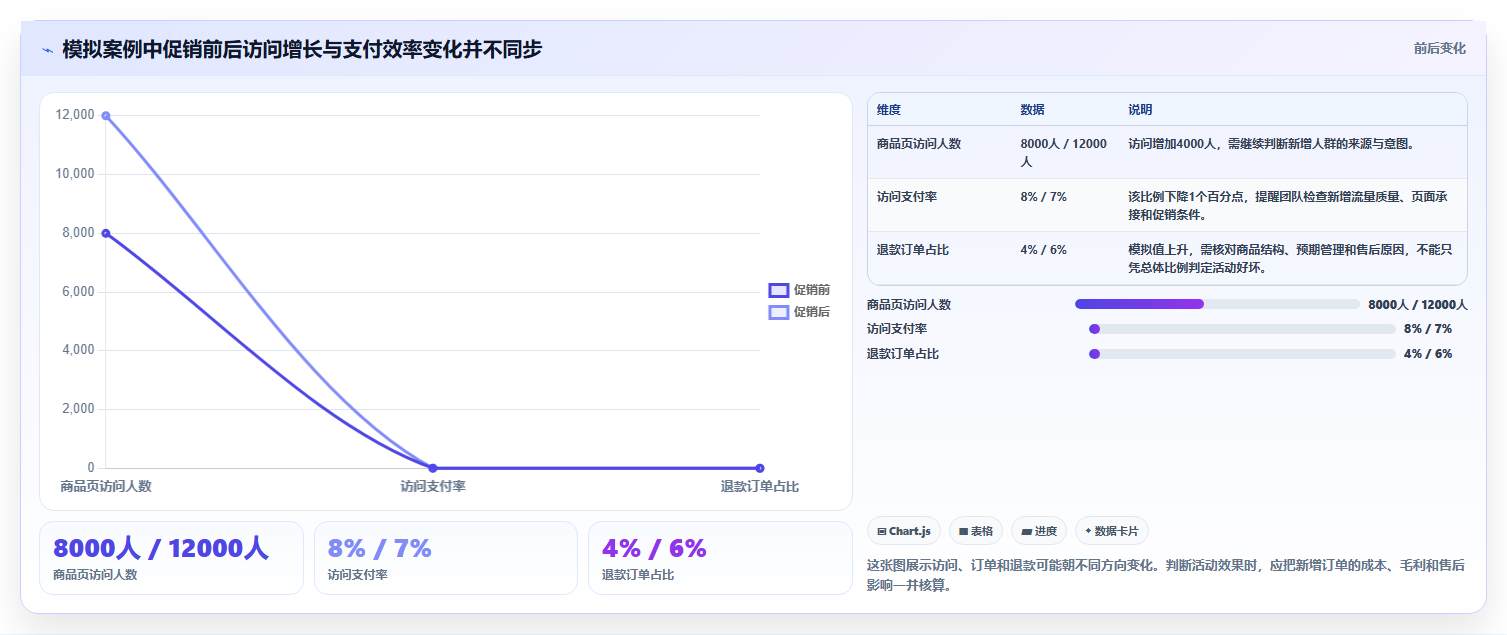Click the 促销后 legend color box
The width and height of the screenshot is (1507, 635).
pyautogui.click(x=779, y=312)
